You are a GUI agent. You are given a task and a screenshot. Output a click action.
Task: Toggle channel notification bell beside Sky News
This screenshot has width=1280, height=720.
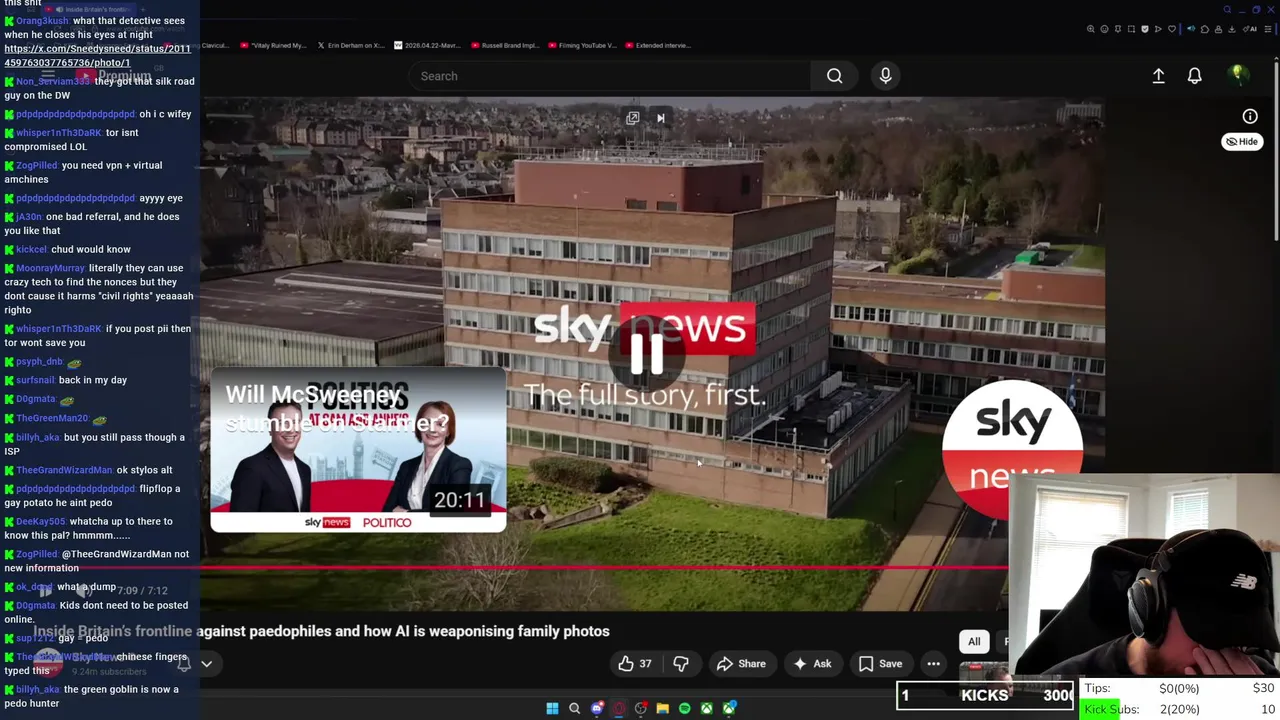[x=184, y=663]
